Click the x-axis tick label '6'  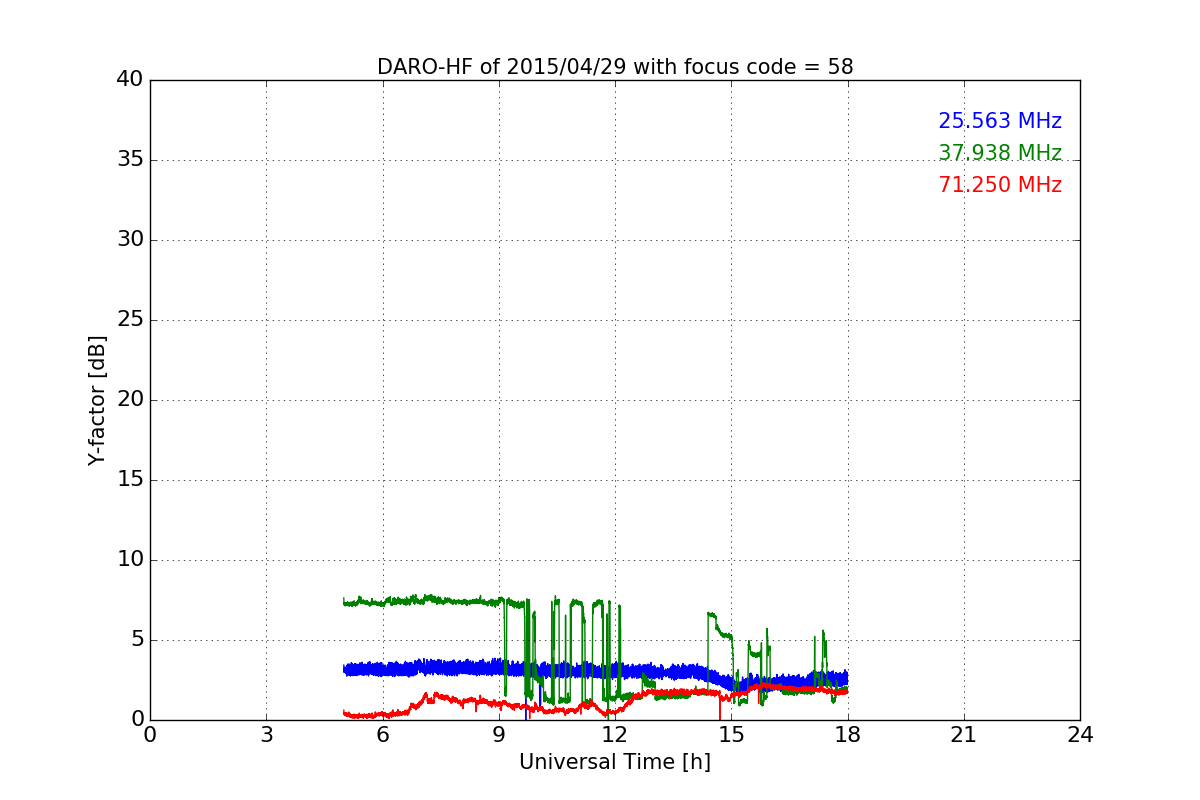382,735
